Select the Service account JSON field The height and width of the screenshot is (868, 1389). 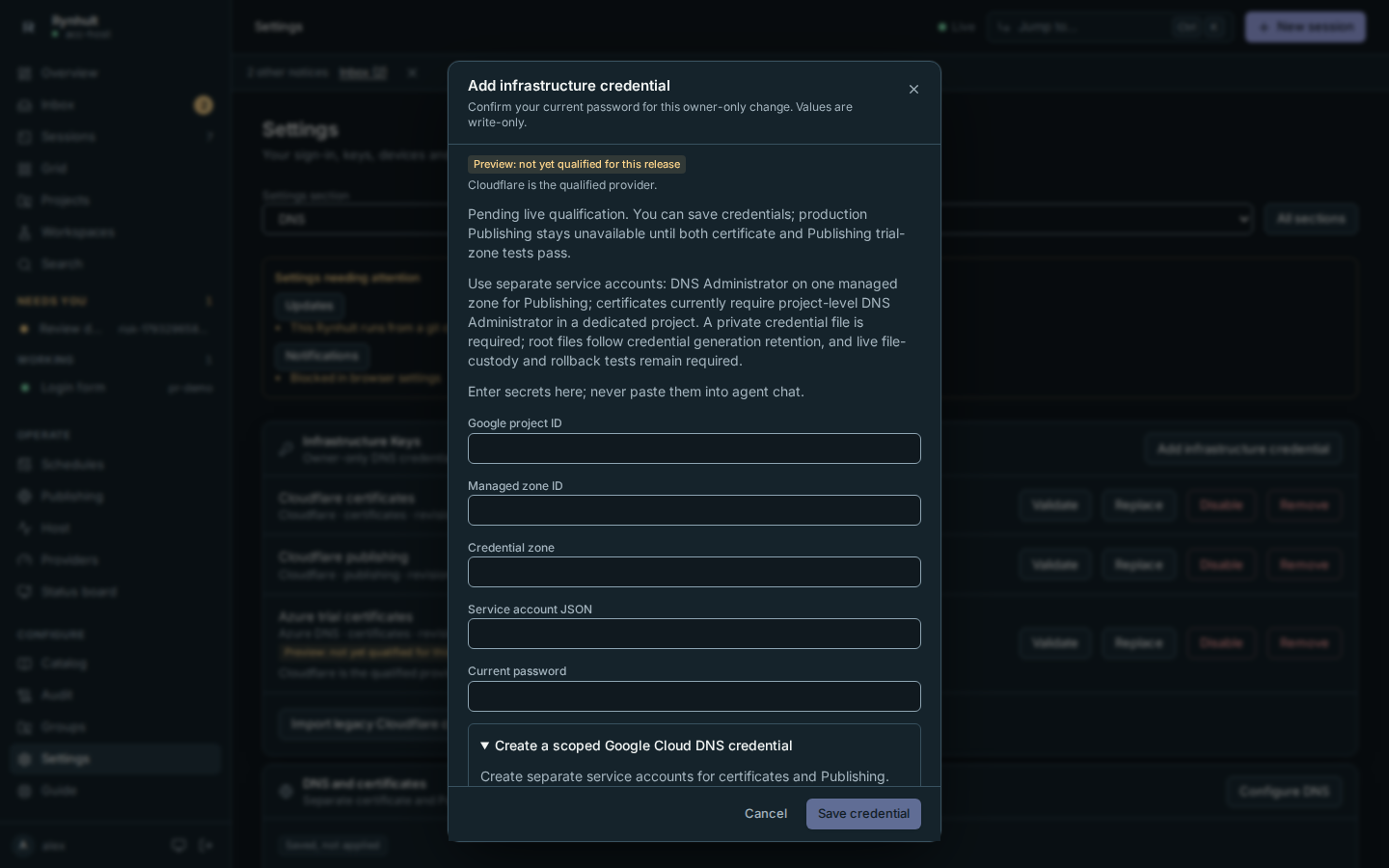pyautogui.click(x=694, y=634)
